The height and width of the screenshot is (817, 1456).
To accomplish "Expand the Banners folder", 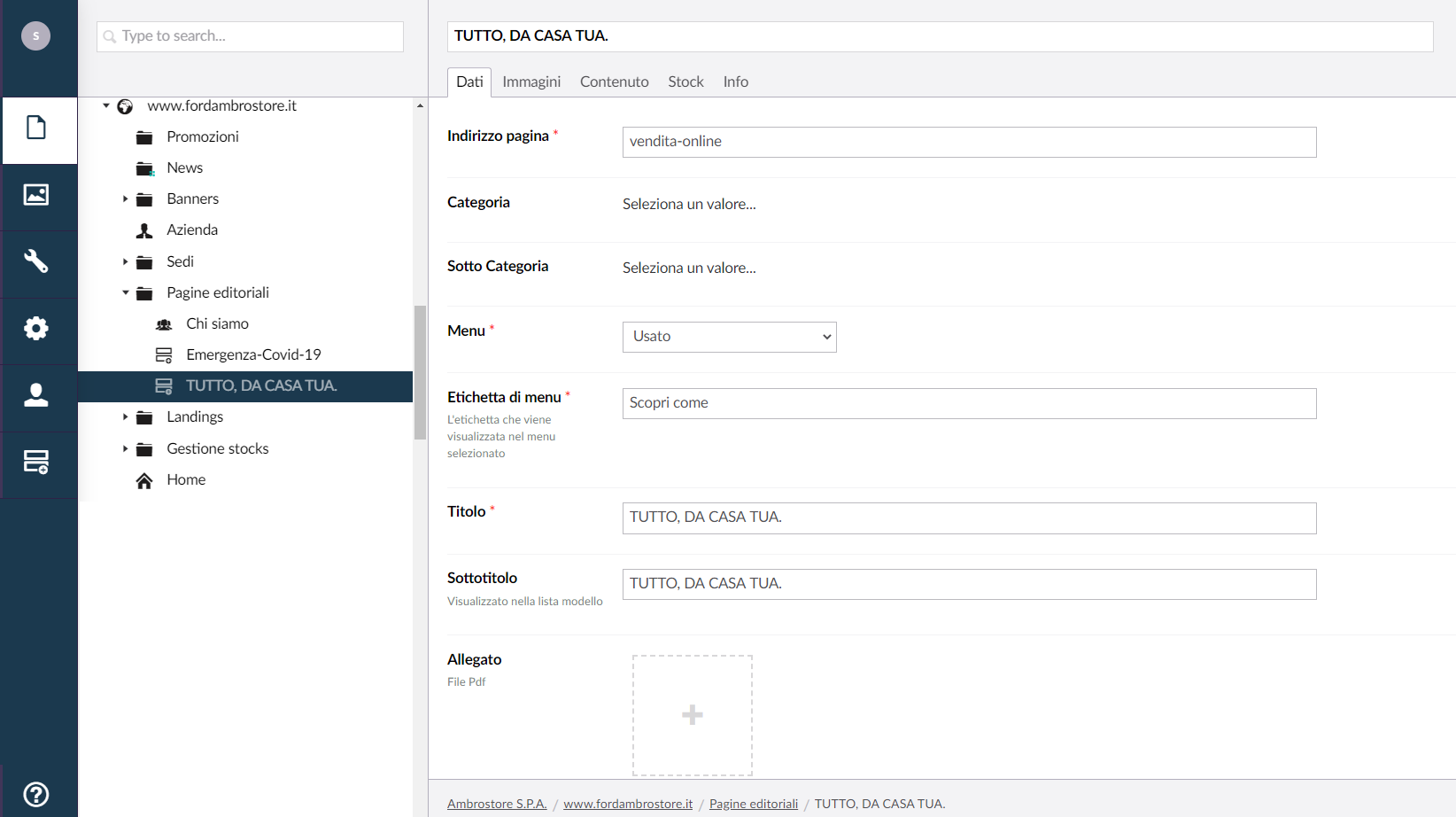I will [126, 199].
